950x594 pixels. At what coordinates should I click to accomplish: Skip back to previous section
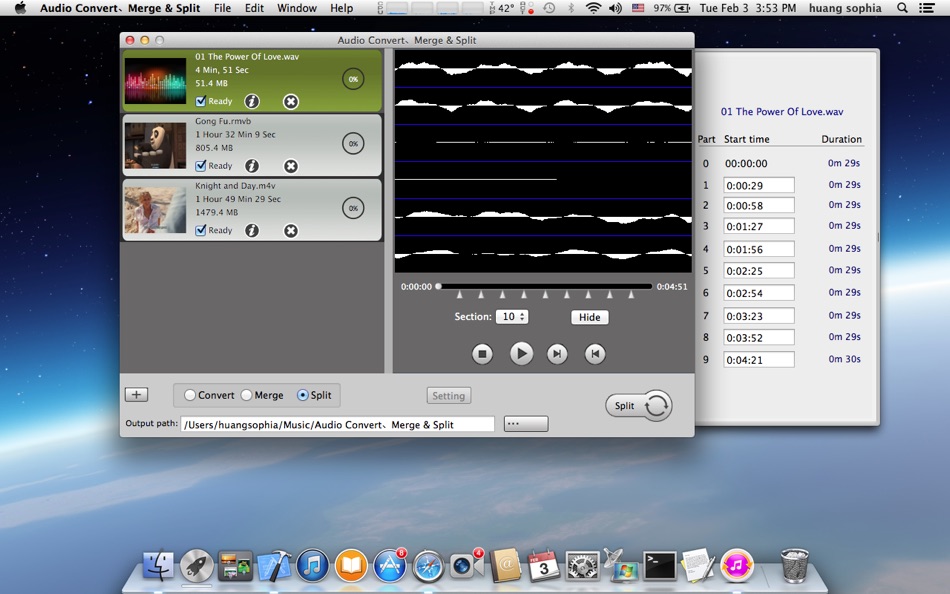(x=595, y=353)
